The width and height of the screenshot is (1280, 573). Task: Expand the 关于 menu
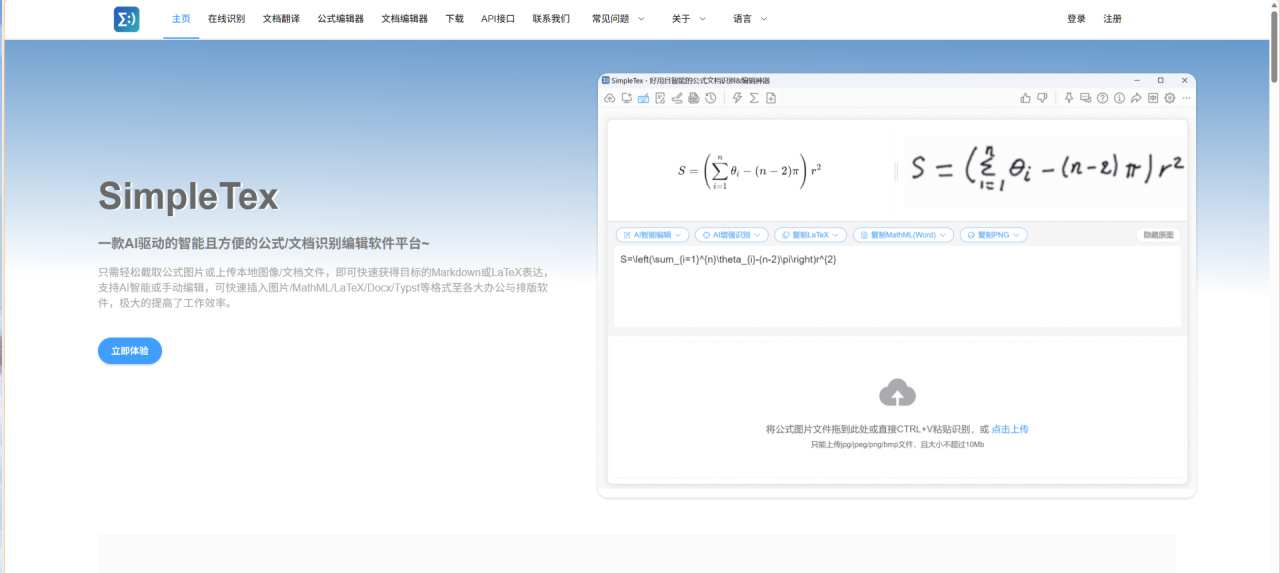[x=689, y=19]
